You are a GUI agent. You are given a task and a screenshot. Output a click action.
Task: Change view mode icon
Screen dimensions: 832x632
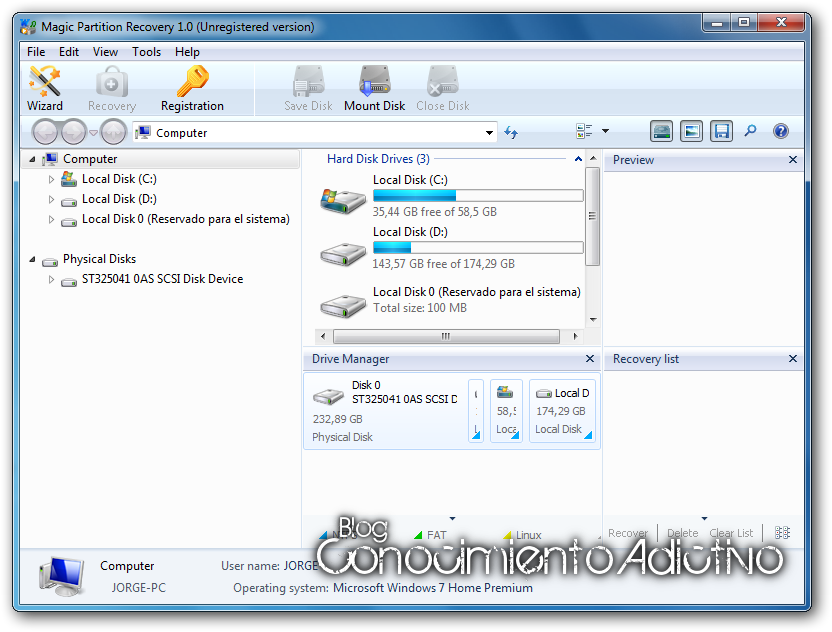584,131
